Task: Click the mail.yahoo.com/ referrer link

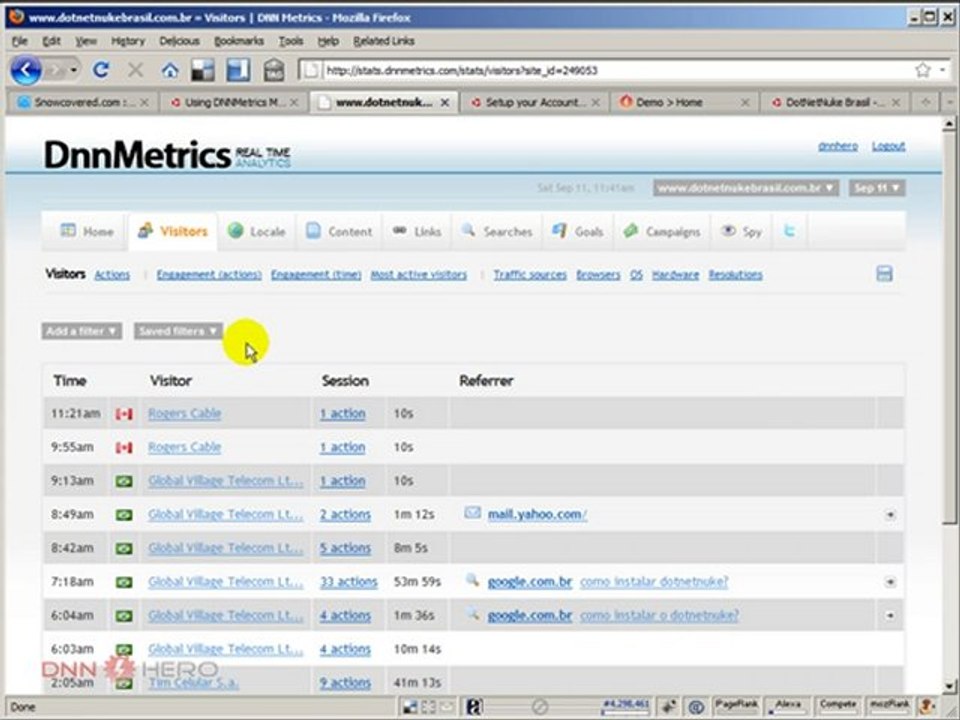Action: (x=537, y=514)
